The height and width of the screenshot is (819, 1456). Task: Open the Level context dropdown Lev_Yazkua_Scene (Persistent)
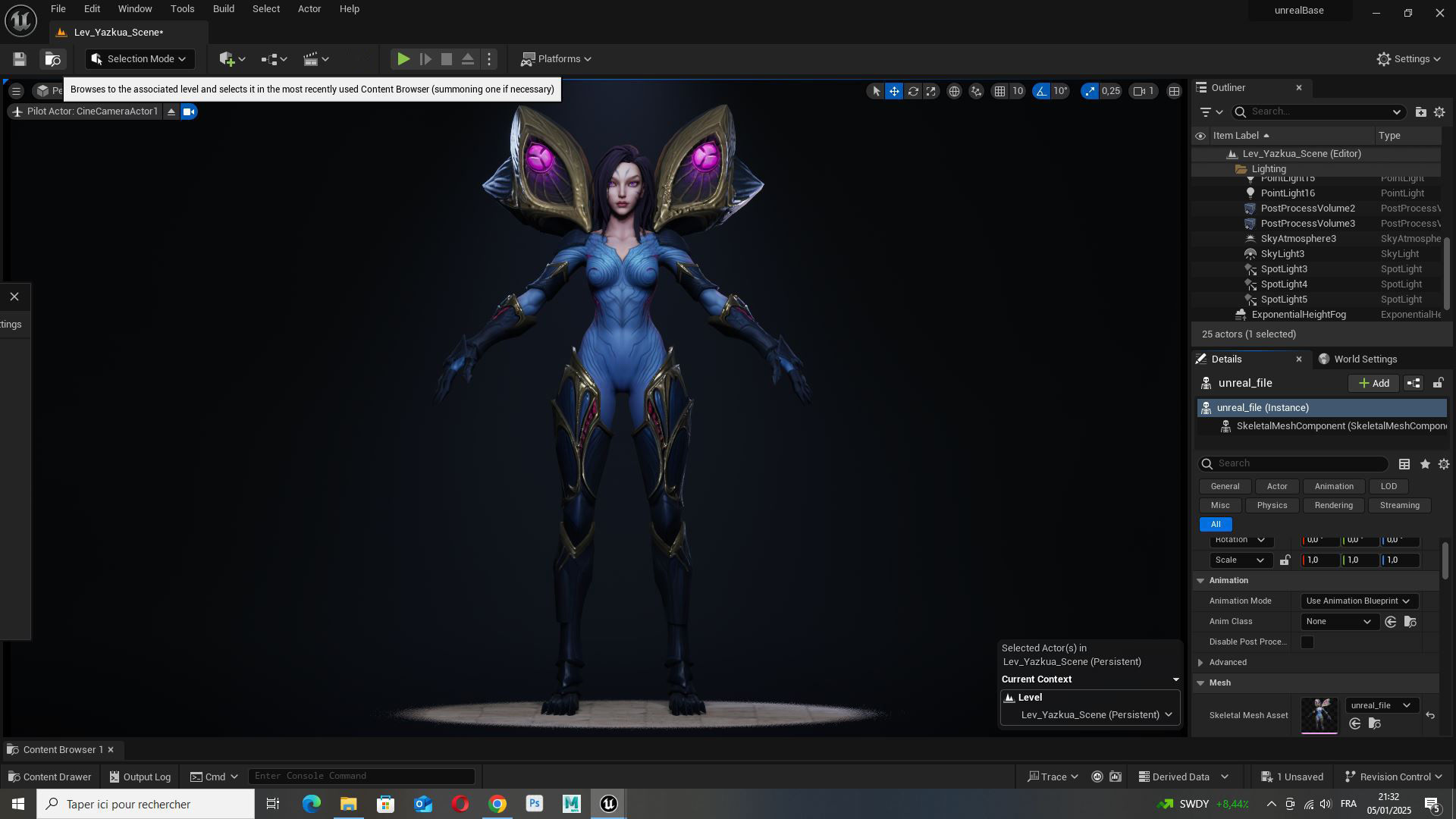(1090, 715)
